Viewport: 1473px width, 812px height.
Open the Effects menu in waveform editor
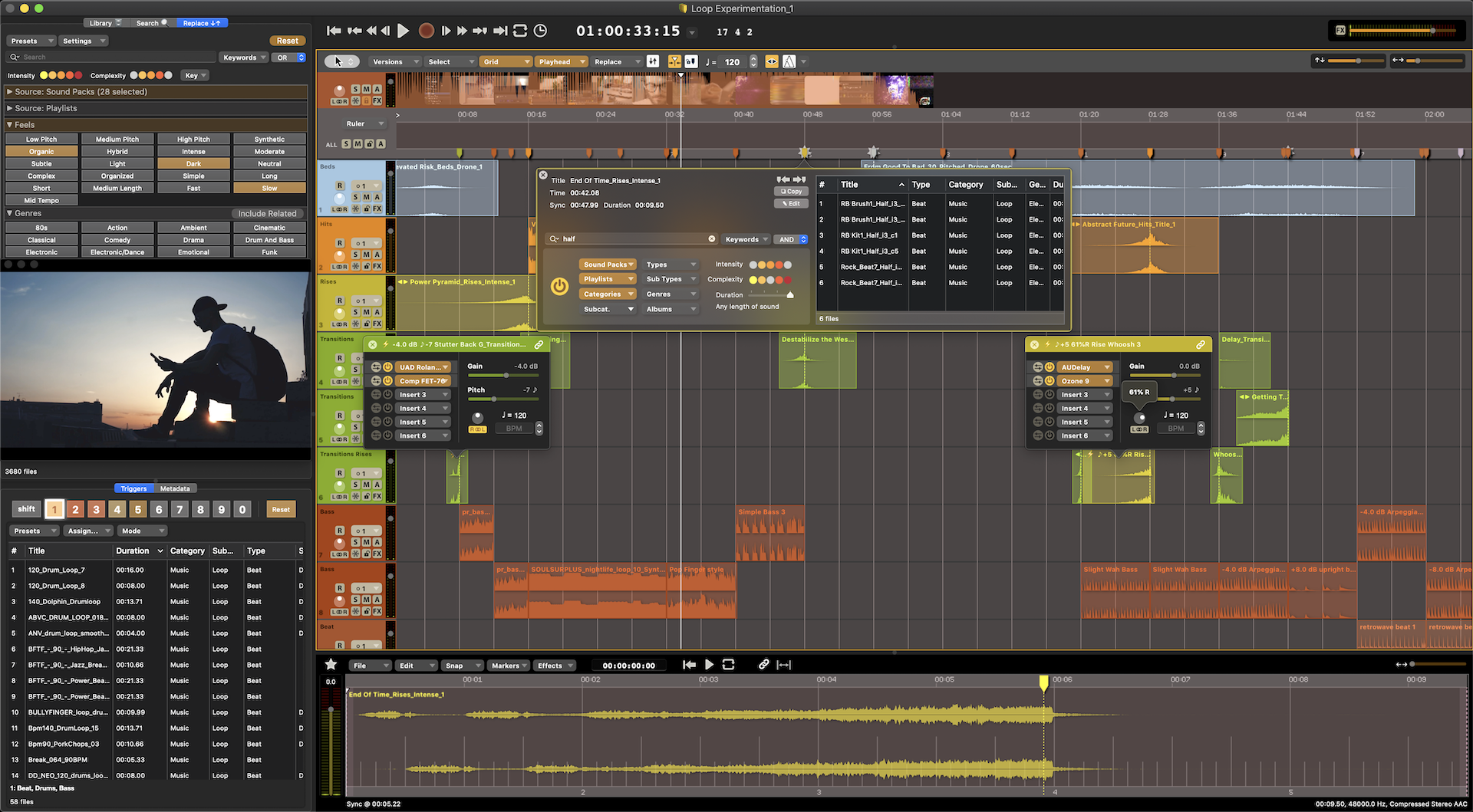(x=554, y=666)
